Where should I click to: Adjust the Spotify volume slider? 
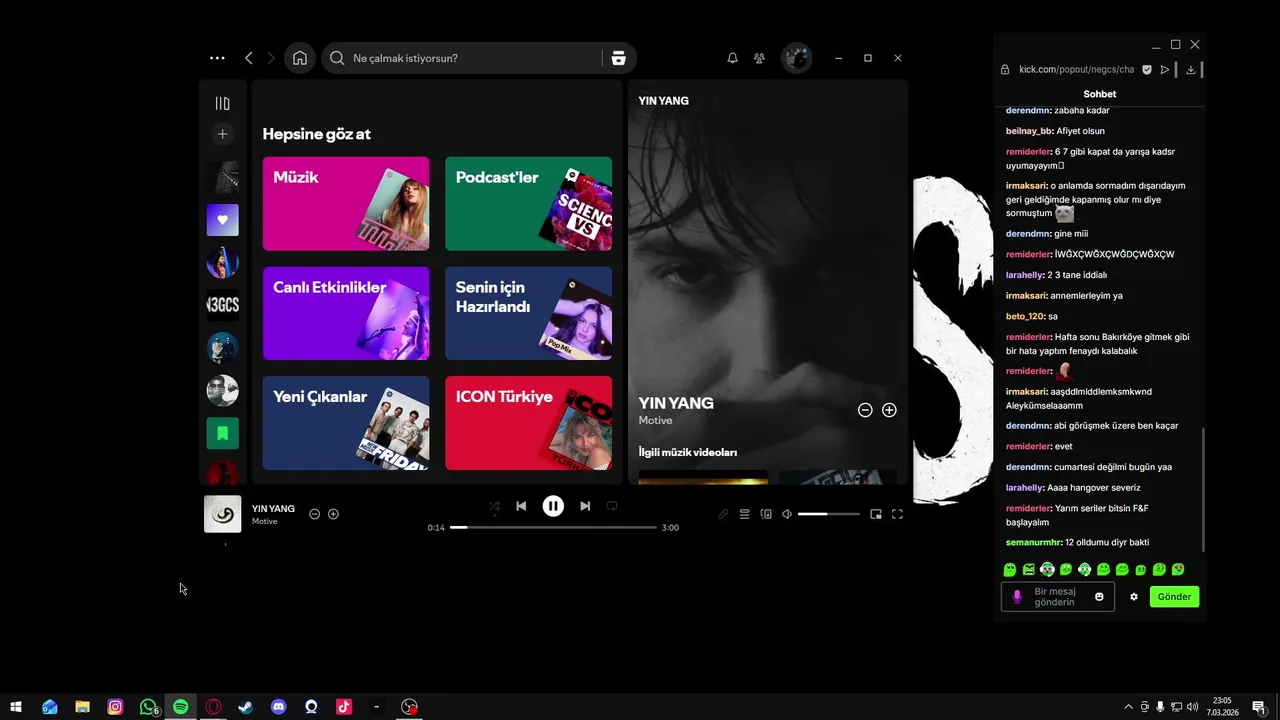829,514
